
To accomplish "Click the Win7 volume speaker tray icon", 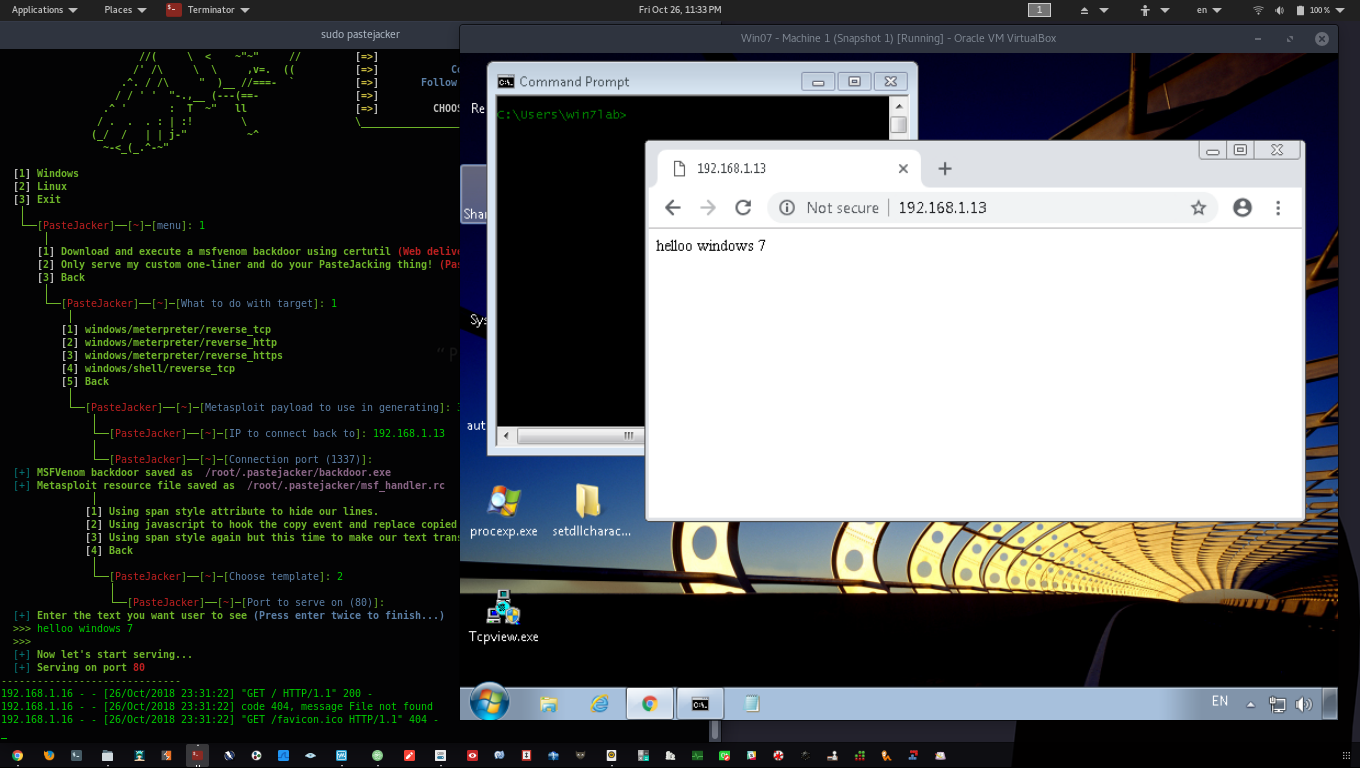I will tap(1303, 704).
